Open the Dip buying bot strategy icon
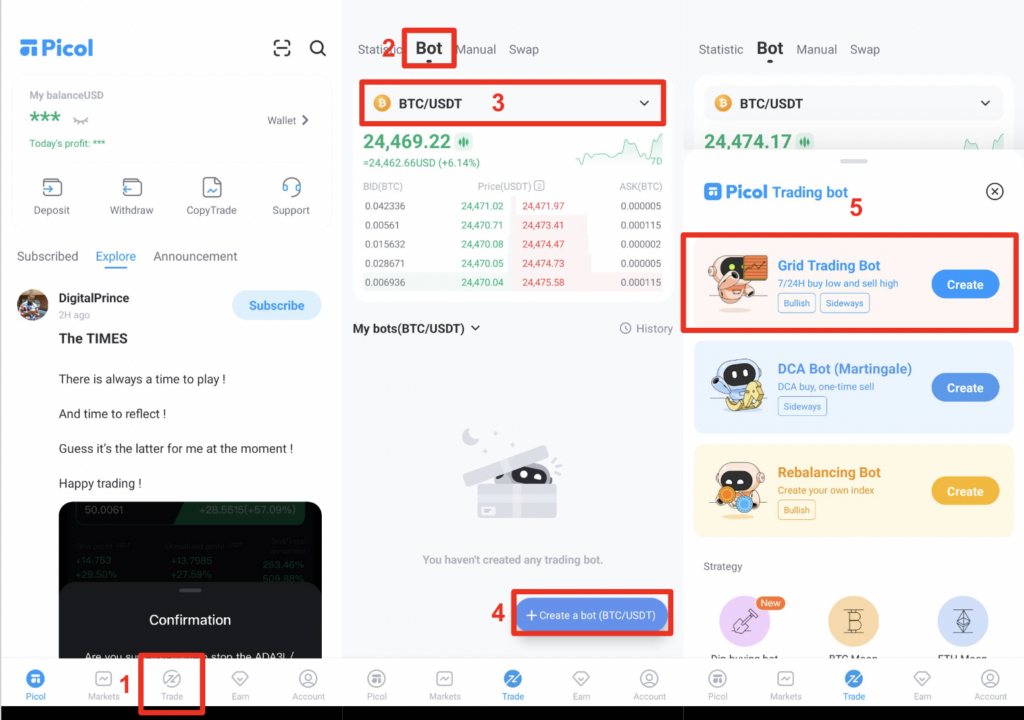The height and width of the screenshot is (720, 1024). 744,621
